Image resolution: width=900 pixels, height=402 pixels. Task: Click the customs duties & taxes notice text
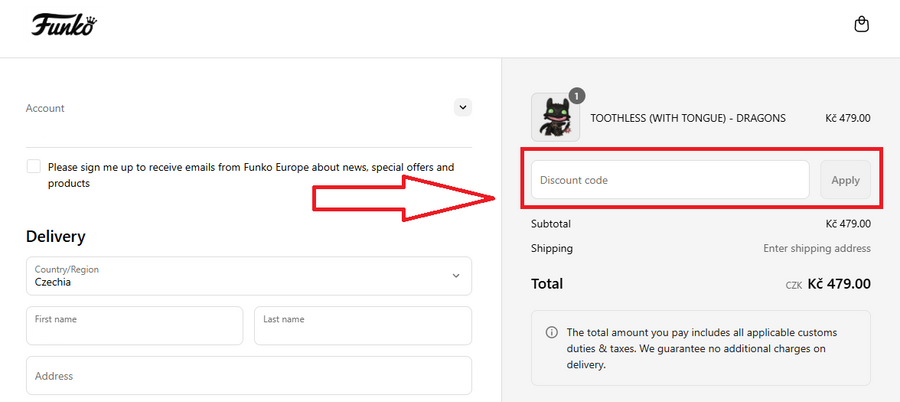[704, 348]
